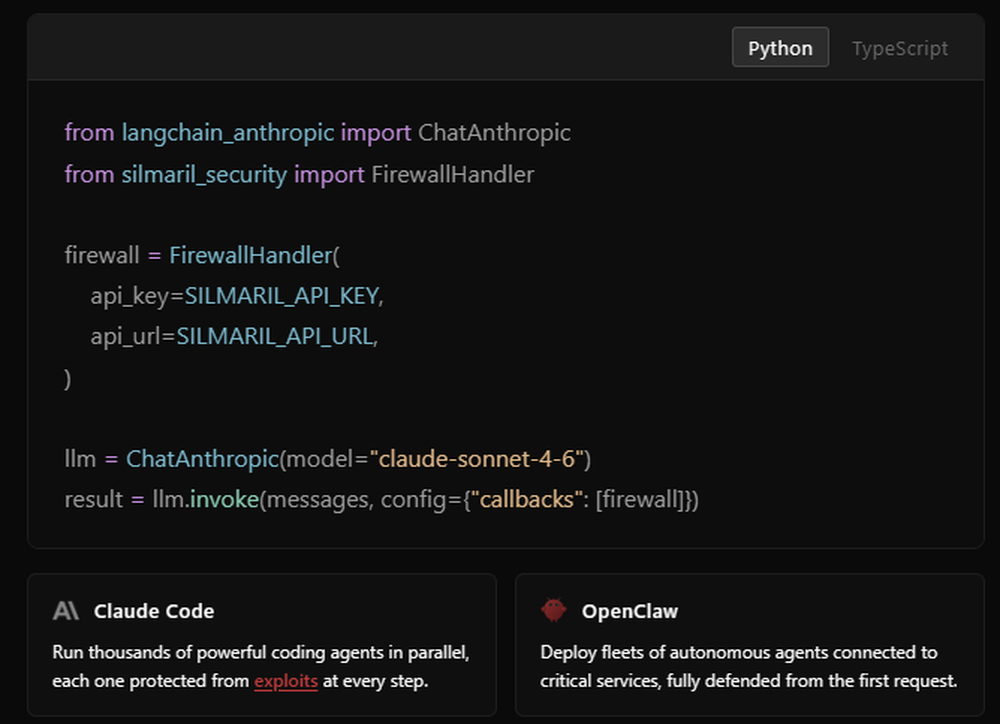1000x724 pixels.
Task: Click the Claude Code logo icon
Action: tap(64, 610)
